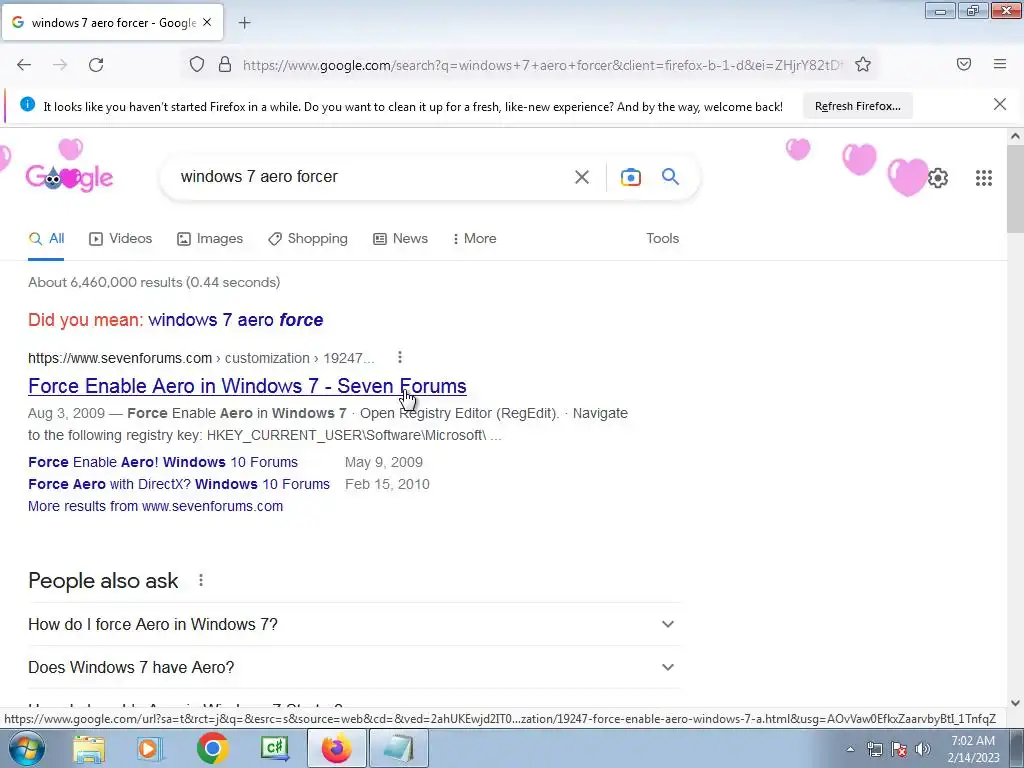Open Google quick settings gear
This screenshot has width=1024, height=768.
pyautogui.click(x=938, y=178)
